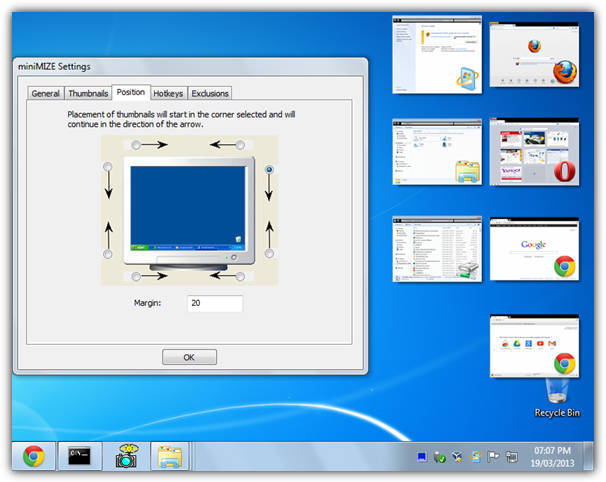606x482 pixels.
Task: Select top-left corner going right radio button
Action: 136,145
